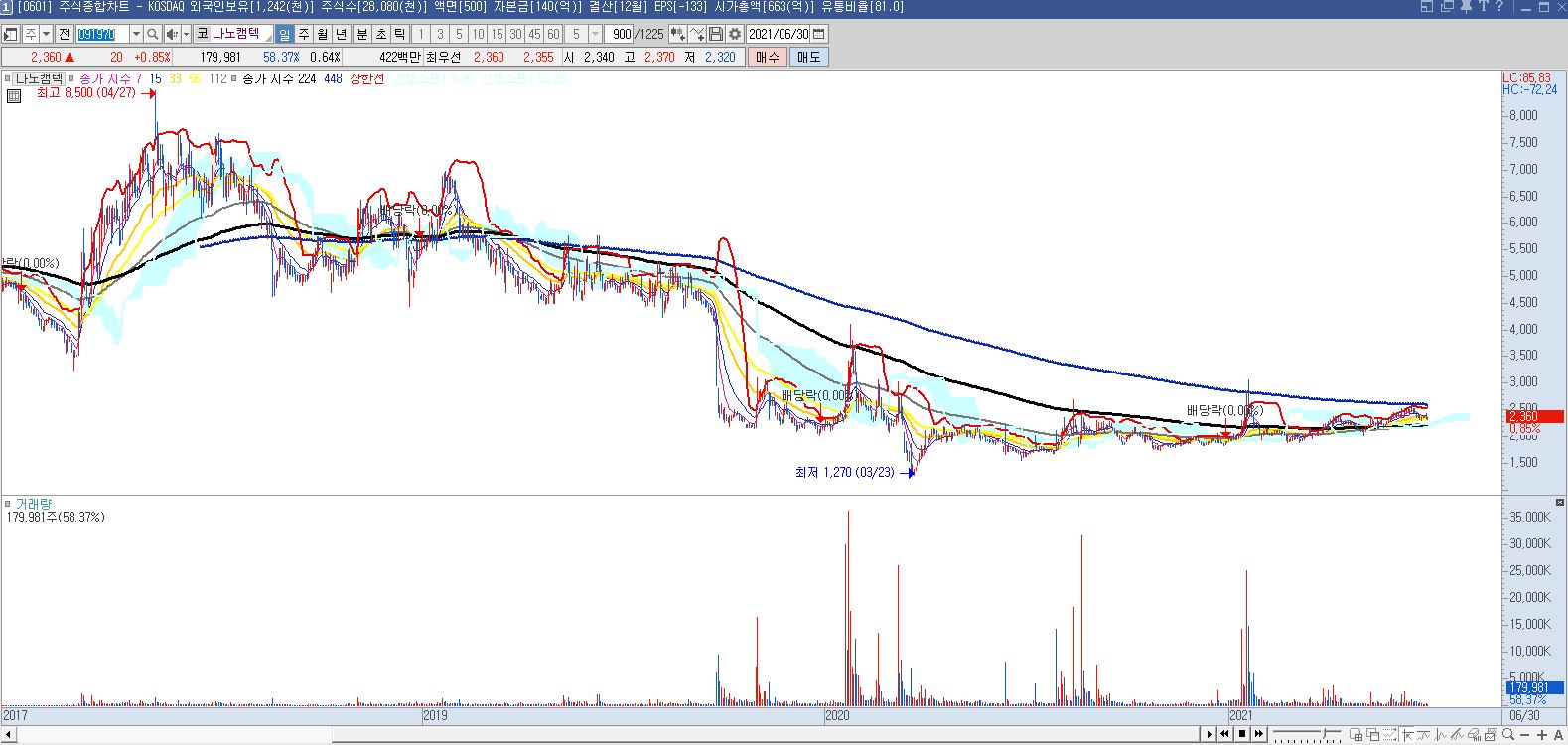Click the 최우선 price label
The image size is (1568, 745).
444,57
